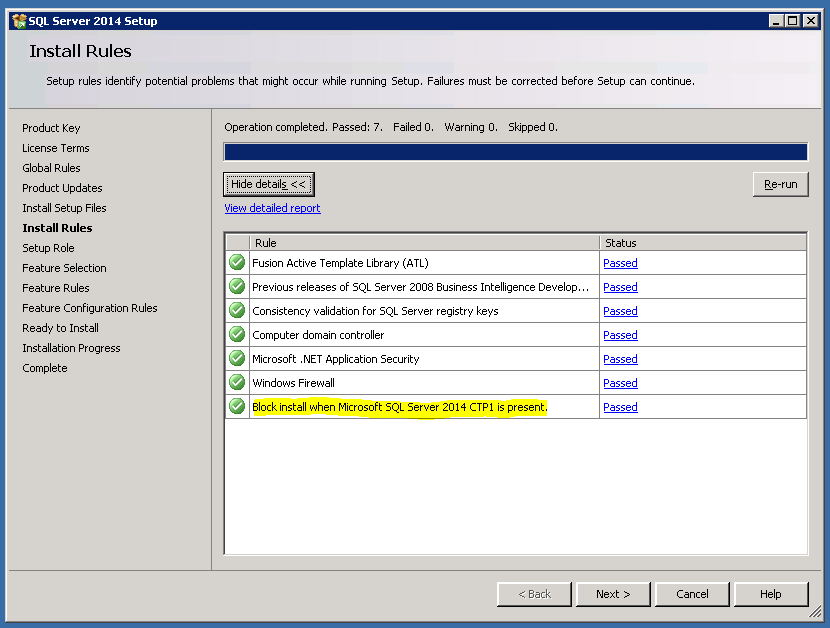The height and width of the screenshot is (628, 830).
Task: Open View detailed report link
Action: pyautogui.click(x=272, y=208)
